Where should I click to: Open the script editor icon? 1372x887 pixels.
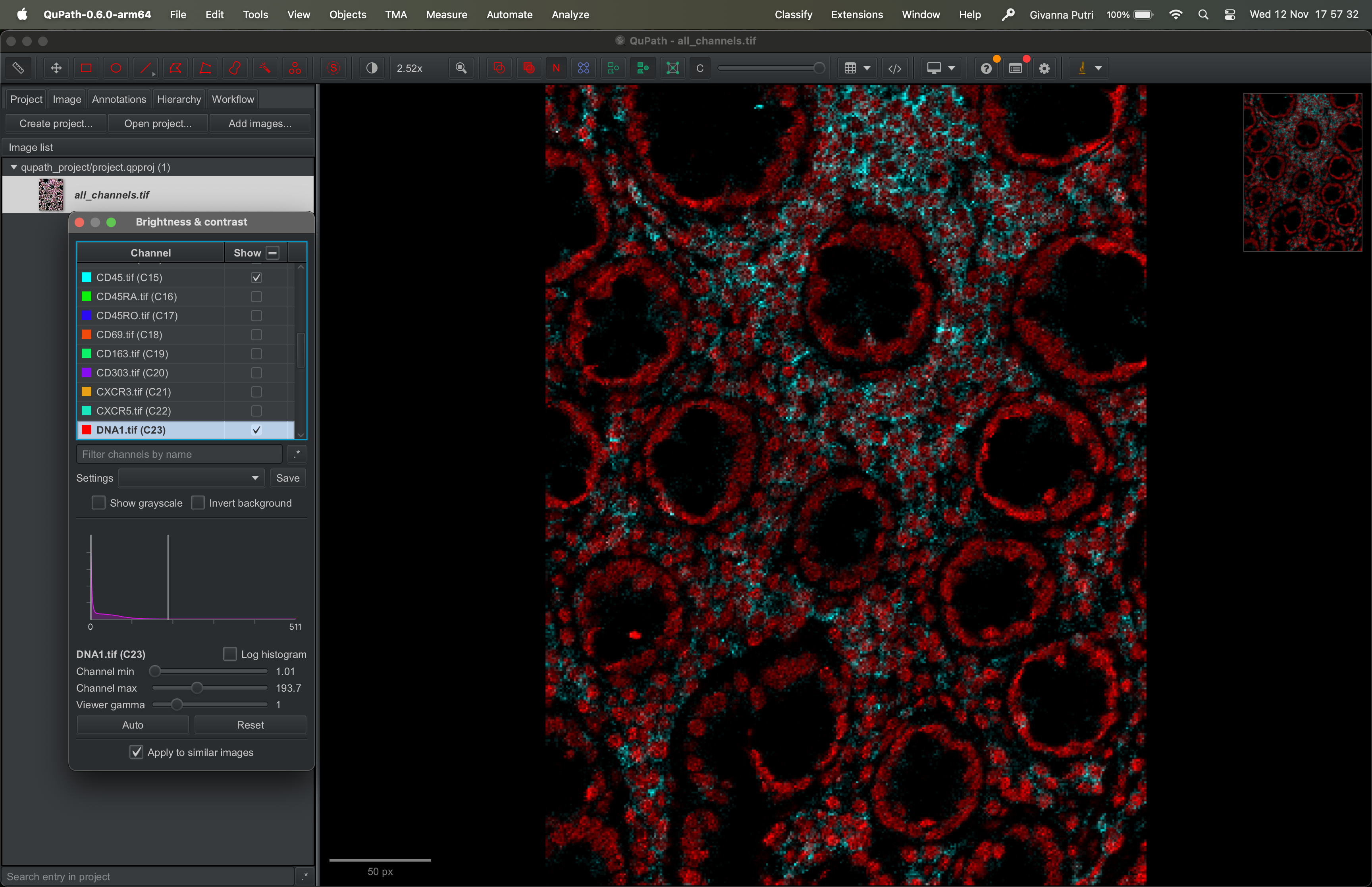pyautogui.click(x=894, y=68)
